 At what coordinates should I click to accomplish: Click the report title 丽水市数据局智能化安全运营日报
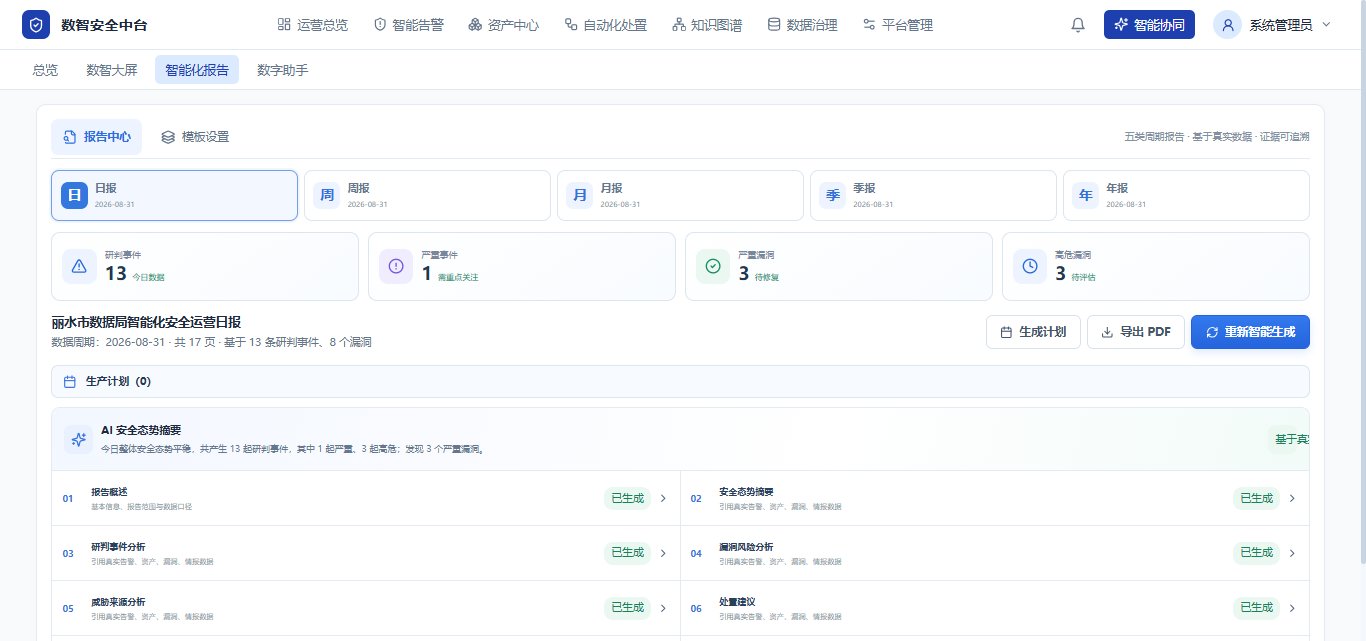click(x=146, y=322)
